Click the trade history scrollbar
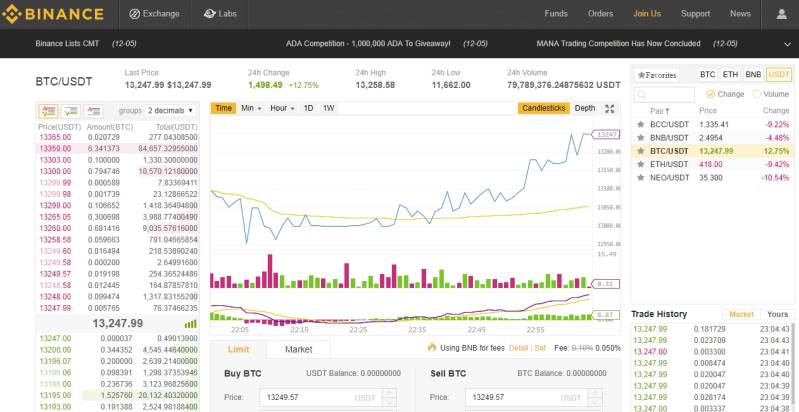This screenshot has height=412, width=799. click(795, 367)
